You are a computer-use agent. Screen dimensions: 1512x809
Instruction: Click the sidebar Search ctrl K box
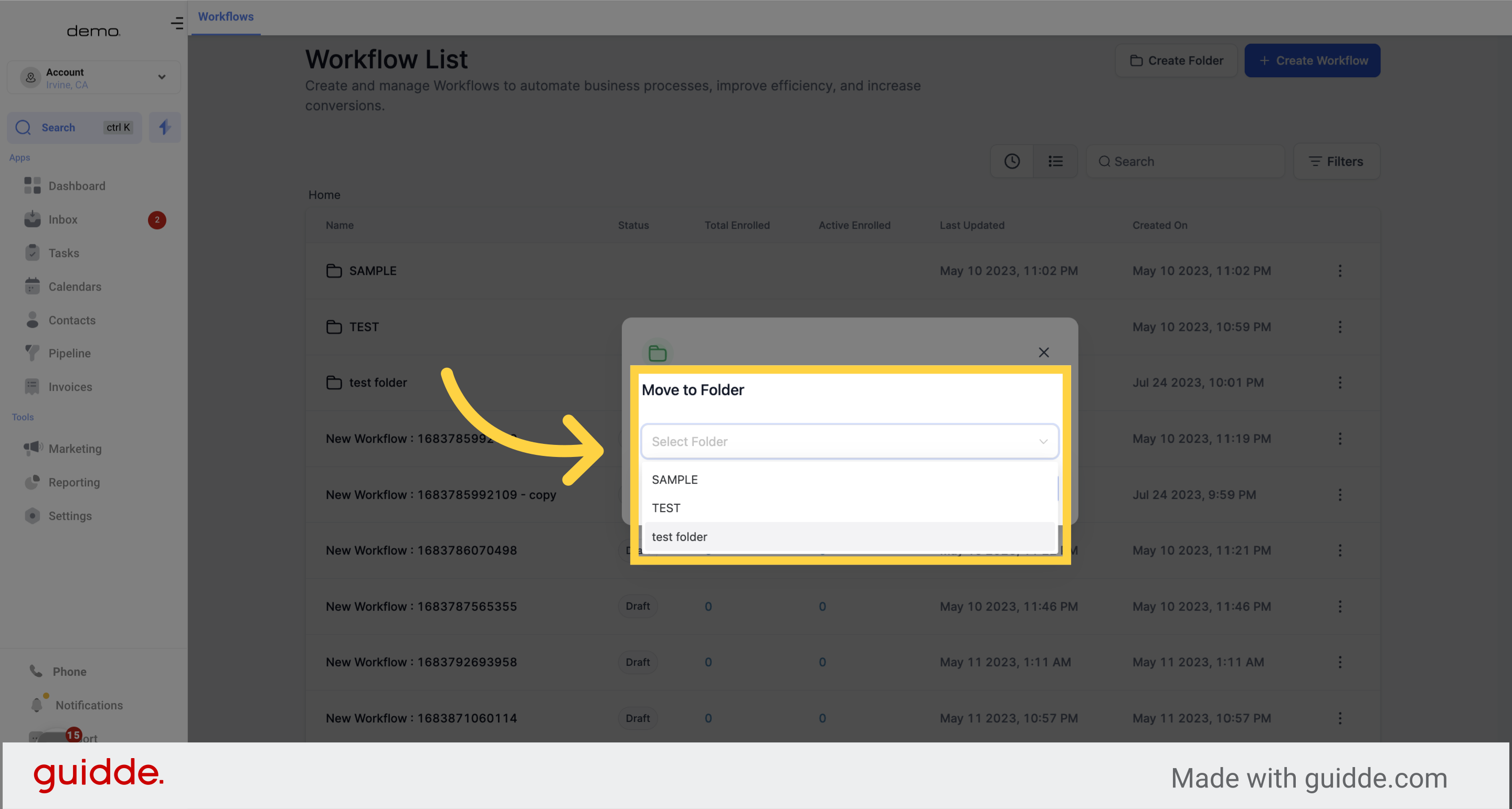[x=75, y=127]
